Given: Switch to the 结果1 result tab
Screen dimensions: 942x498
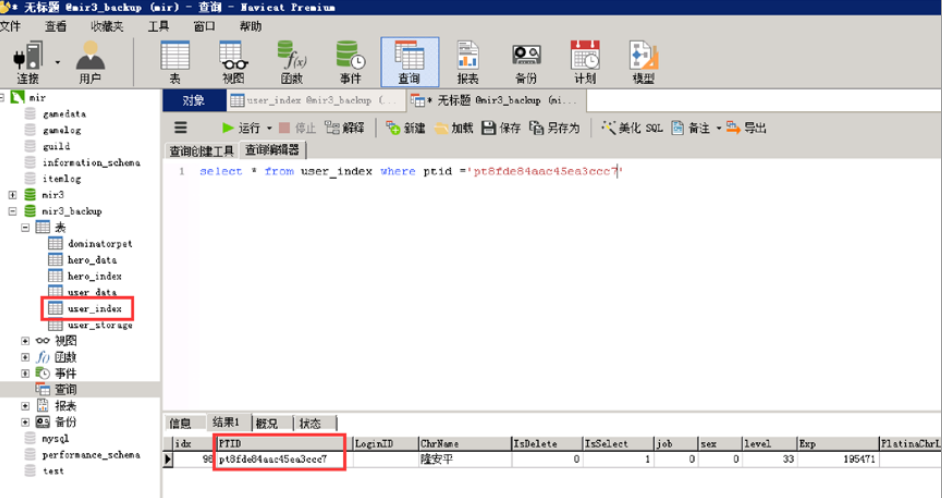Looking at the screenshot, I should 227,422.
